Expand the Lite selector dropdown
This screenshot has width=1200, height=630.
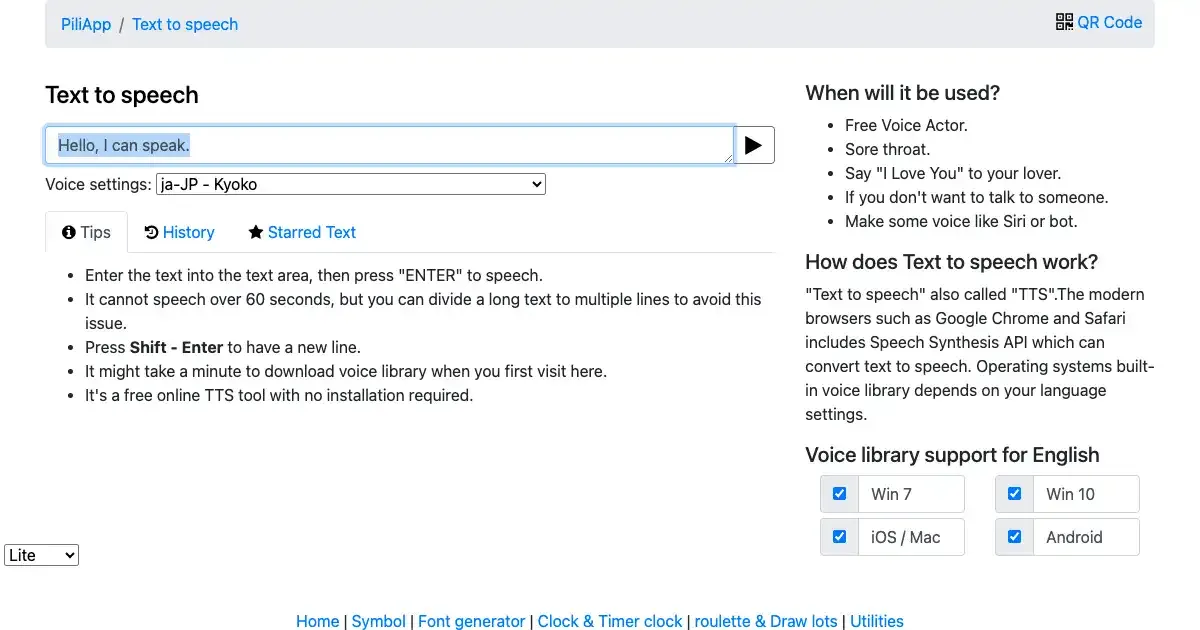click(41, 555)
